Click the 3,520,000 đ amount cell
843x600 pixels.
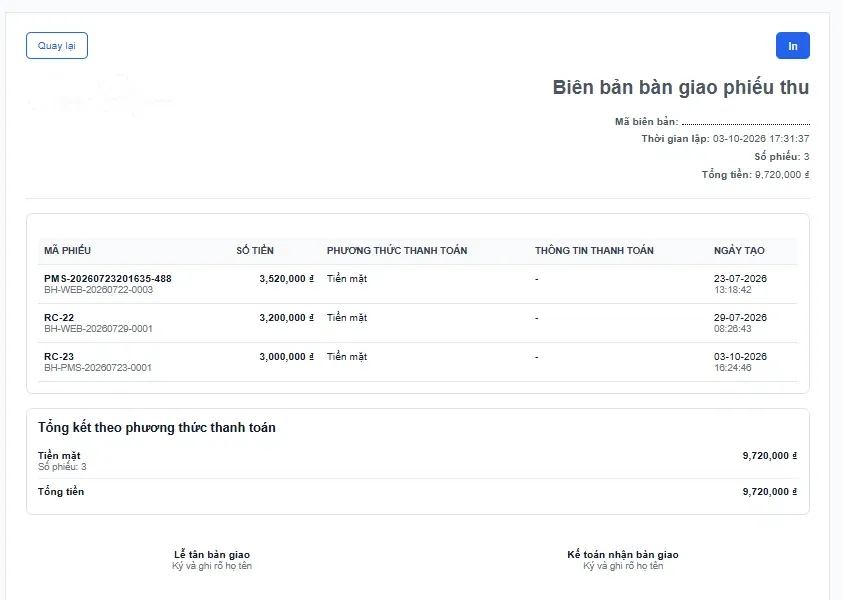(x=287, y=278)
